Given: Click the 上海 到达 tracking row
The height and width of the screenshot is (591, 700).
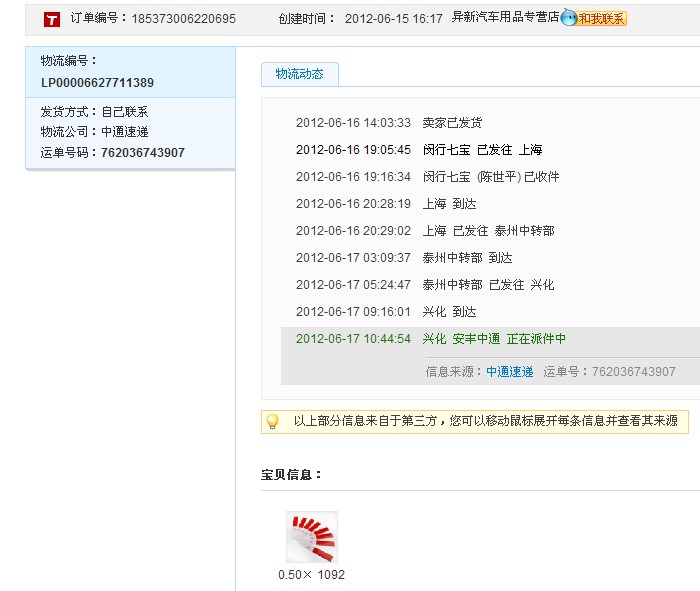Looking at the screenshot, I should 386,204.
